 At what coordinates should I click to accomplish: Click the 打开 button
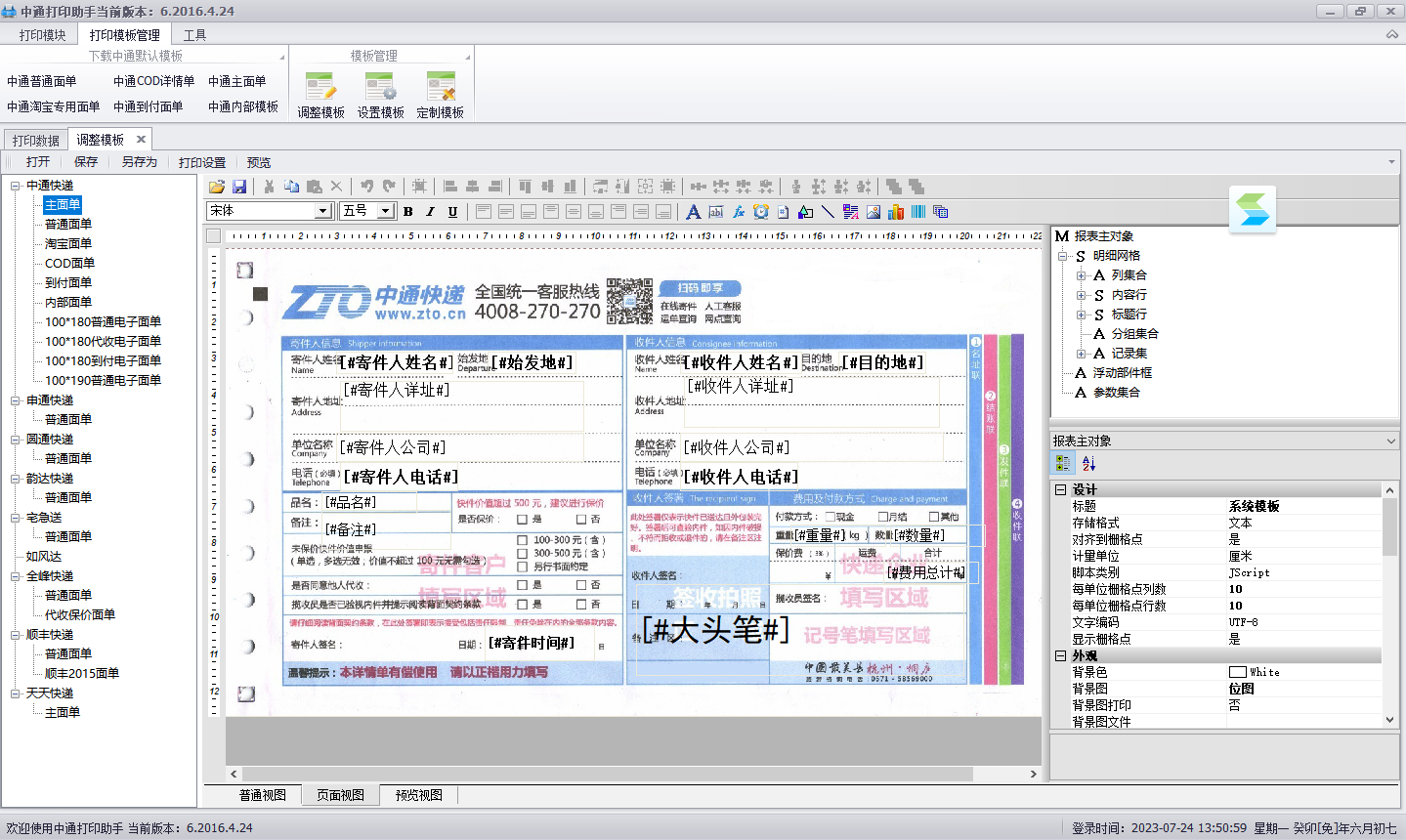pos(38,162)
